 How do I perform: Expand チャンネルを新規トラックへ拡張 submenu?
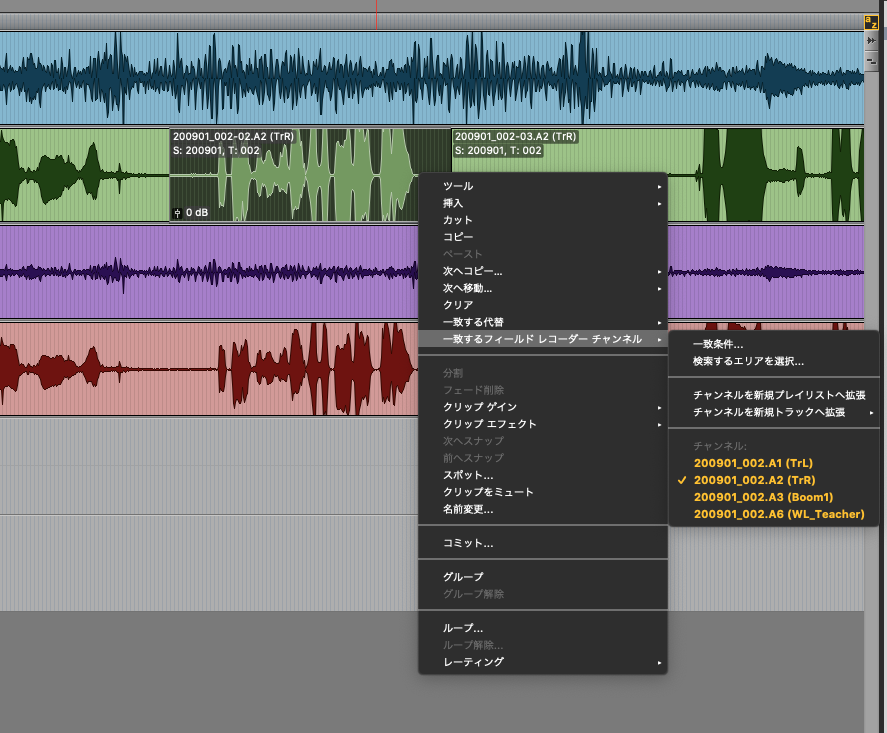tap(773, 412)
